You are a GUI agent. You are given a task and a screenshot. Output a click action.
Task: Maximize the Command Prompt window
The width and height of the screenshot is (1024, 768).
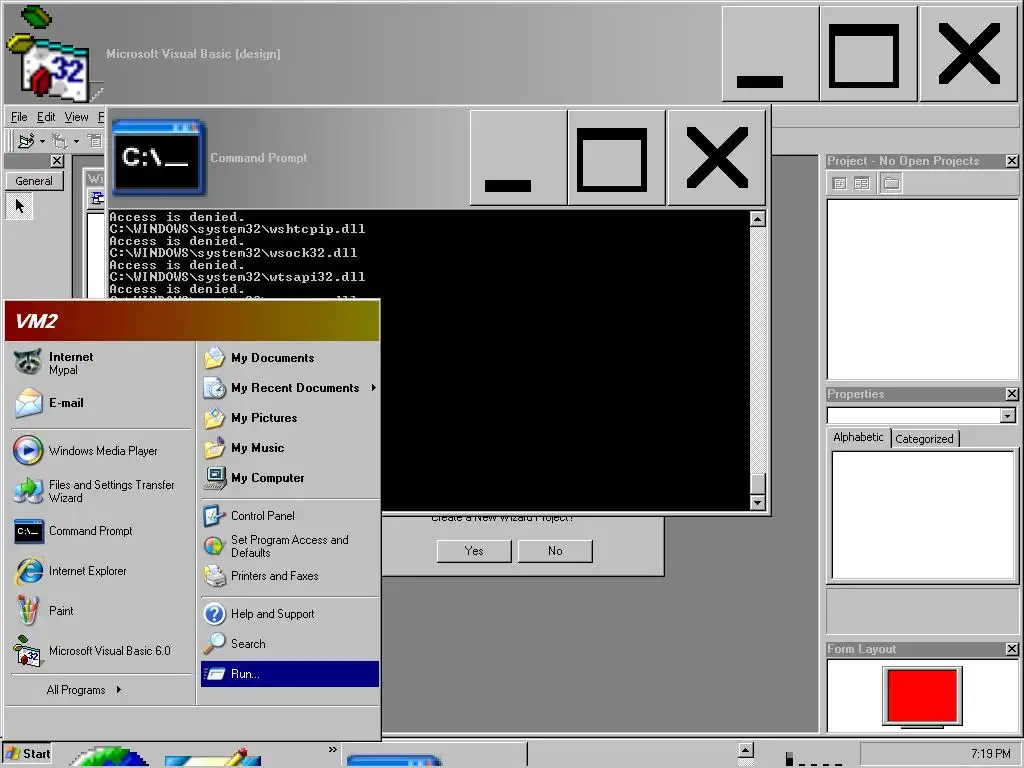pos(616,157)
